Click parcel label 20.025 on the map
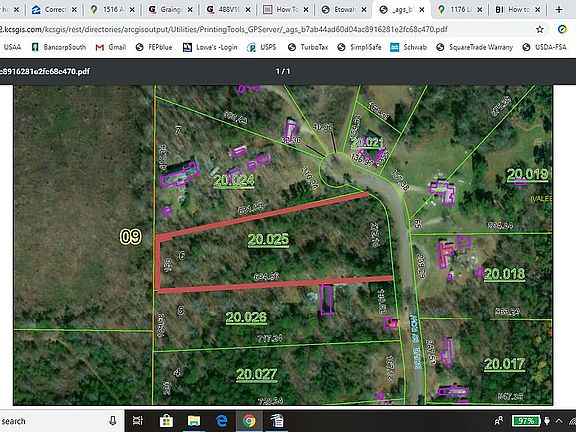The image size is (576, 432). [268, 240]
